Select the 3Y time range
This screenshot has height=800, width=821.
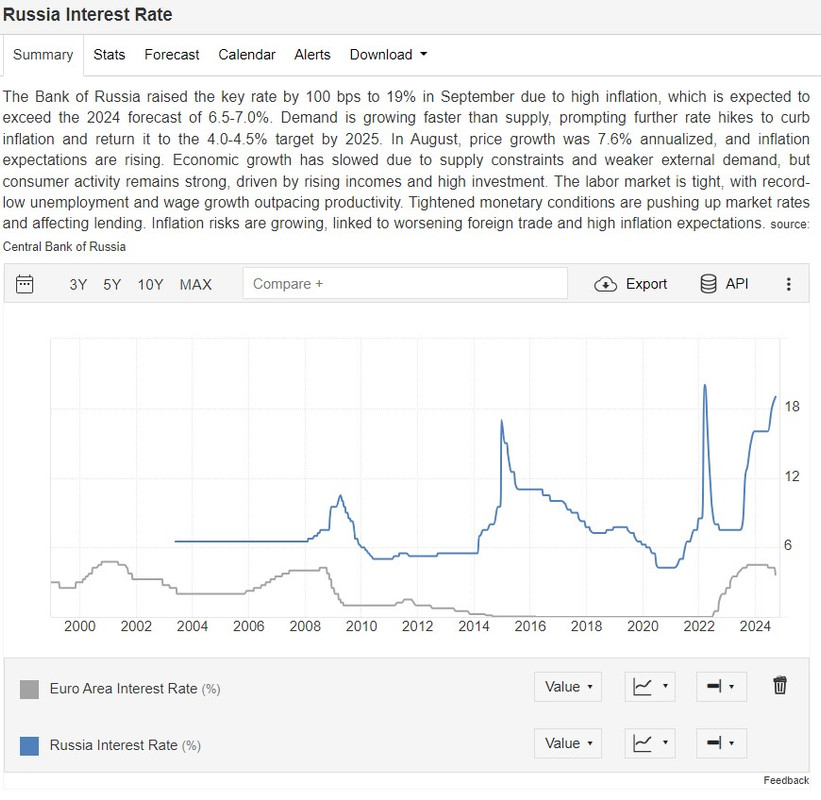pos(78,284)
